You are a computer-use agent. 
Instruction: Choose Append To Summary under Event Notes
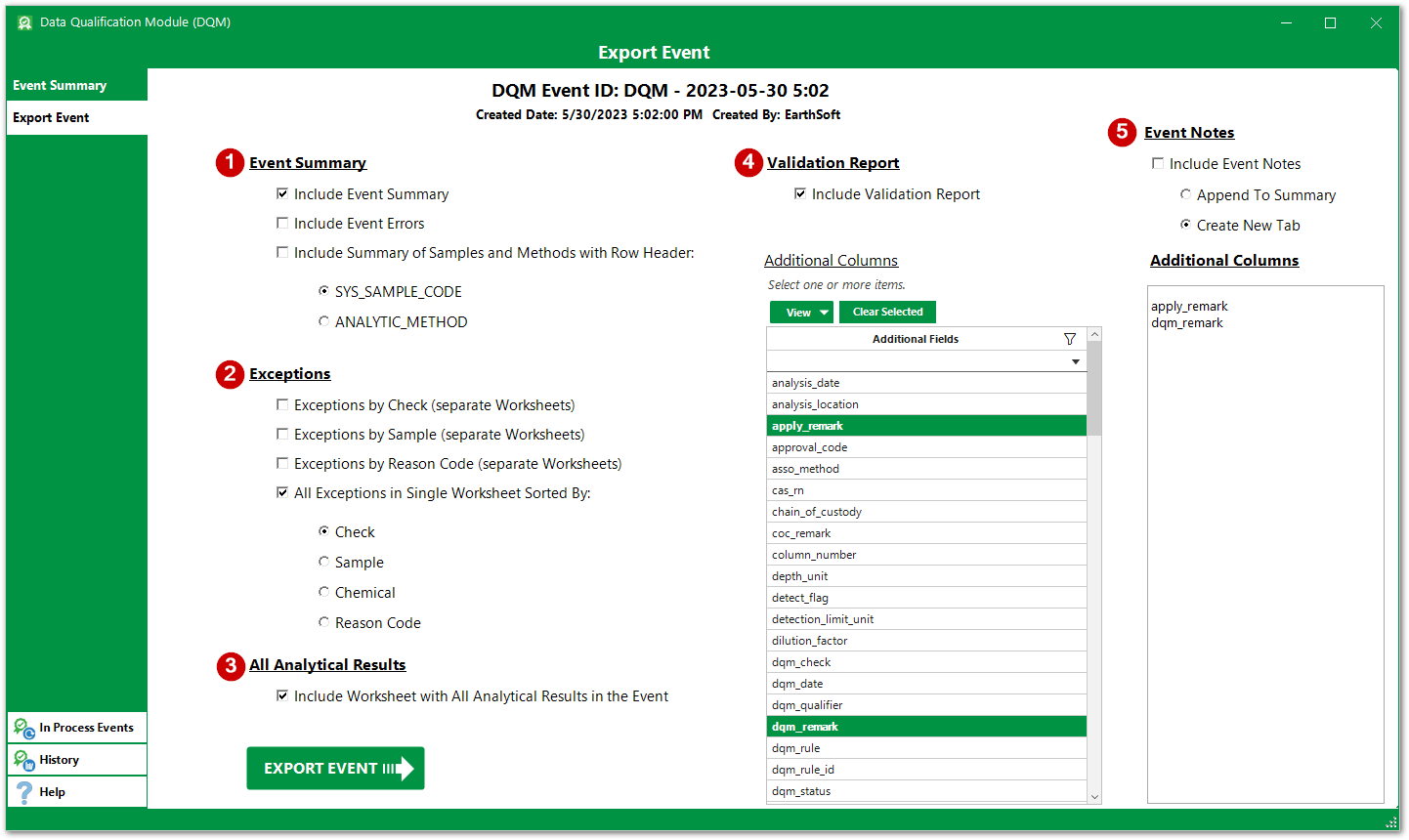point(1185,194)
